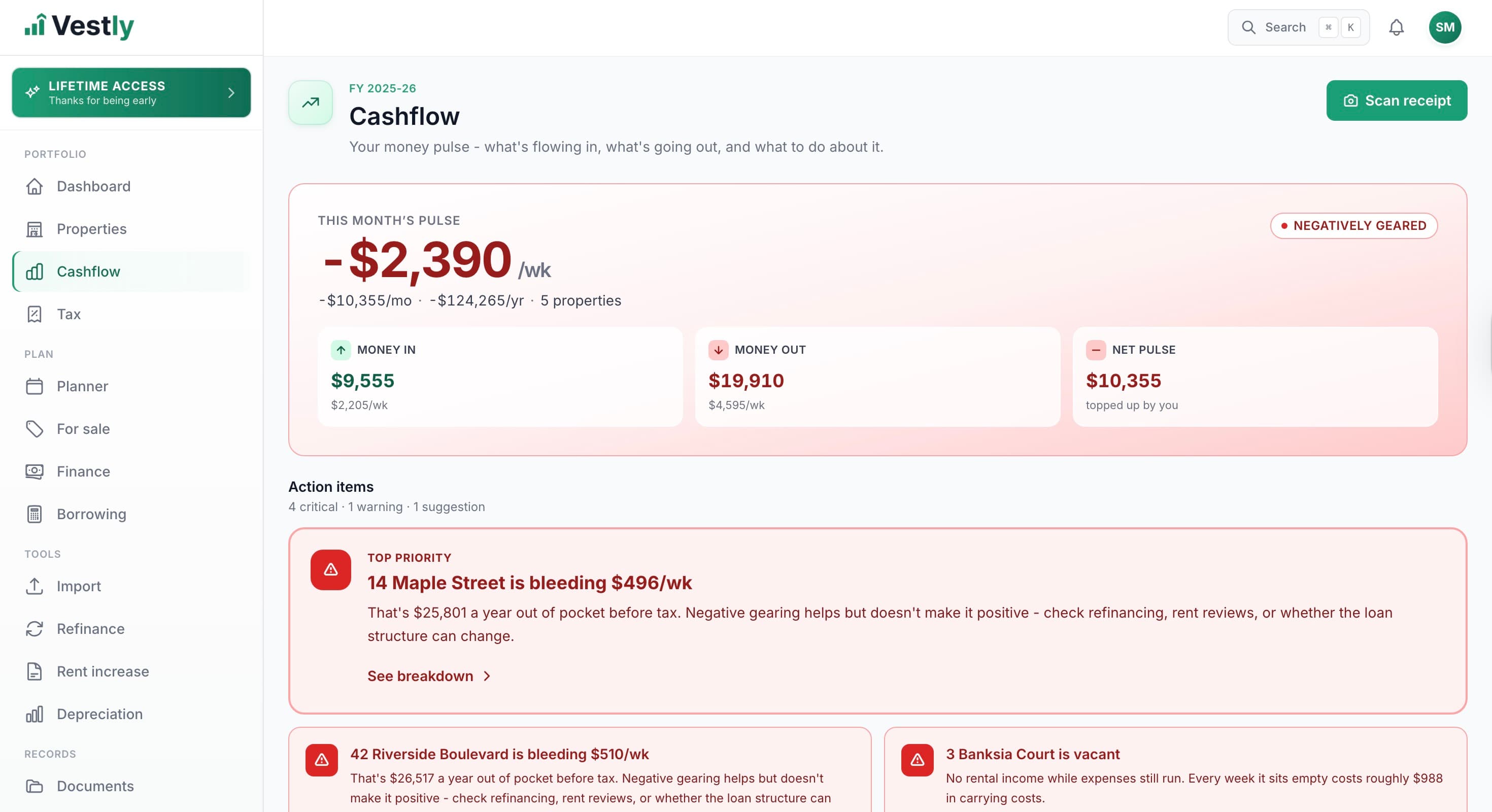Open the Borrowing page
Viewport: 1492px width, 812px height.
(x=131, y=514)
